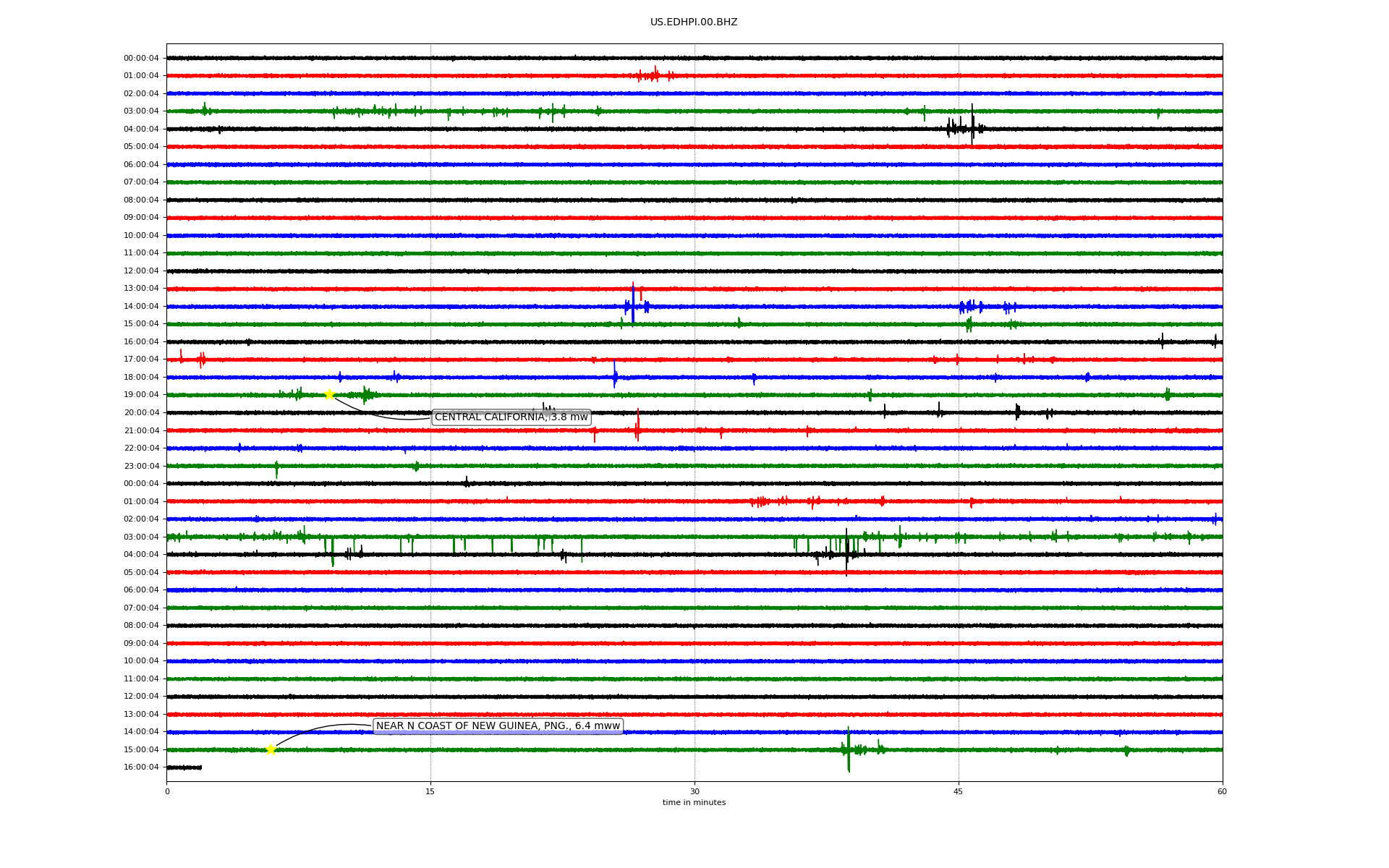Click the x-axis label time in minutes

(x=694, y=803)
